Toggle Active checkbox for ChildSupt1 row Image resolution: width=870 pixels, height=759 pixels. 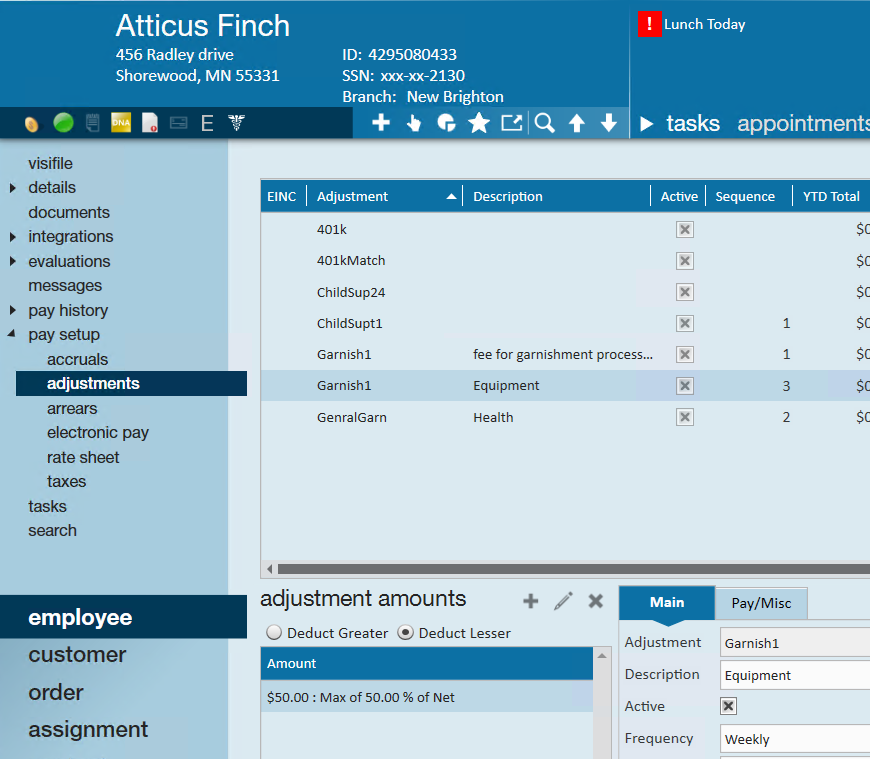(685, 323)
